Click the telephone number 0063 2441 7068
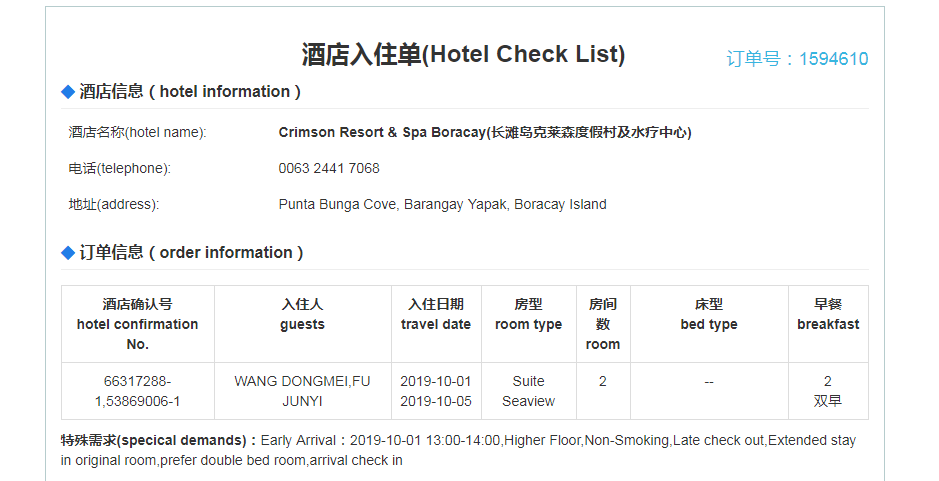 (329, 168)
